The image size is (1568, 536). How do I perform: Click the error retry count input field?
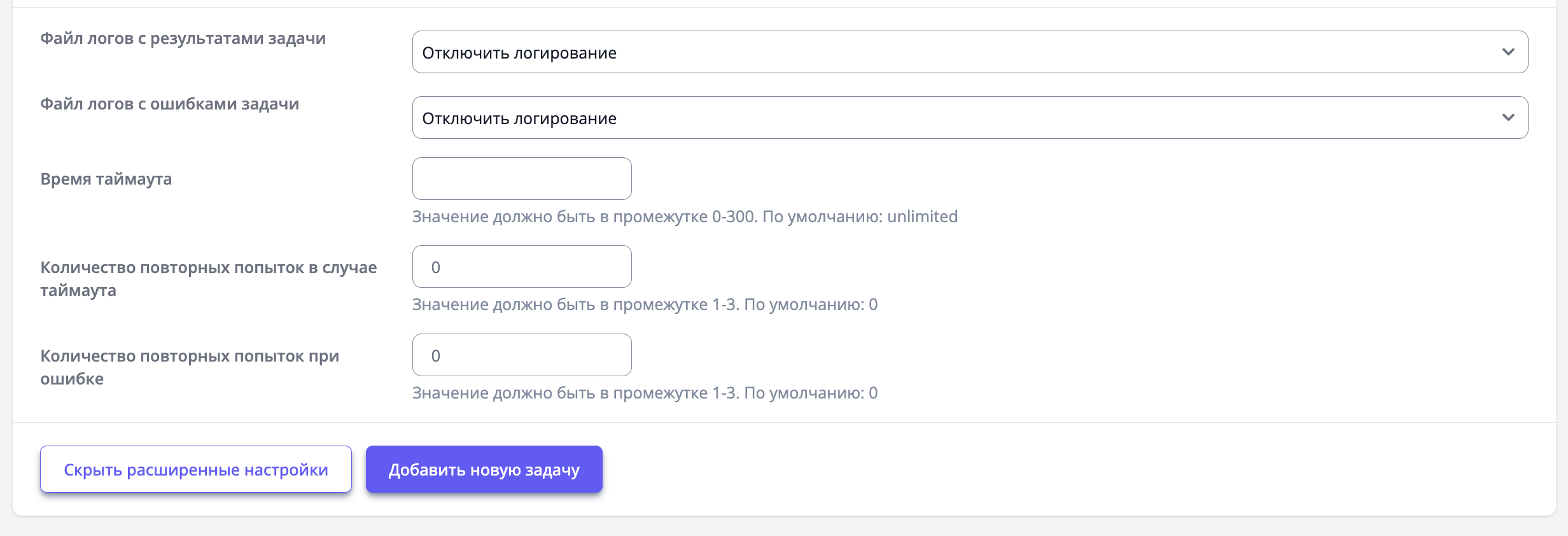coord(522,355)
